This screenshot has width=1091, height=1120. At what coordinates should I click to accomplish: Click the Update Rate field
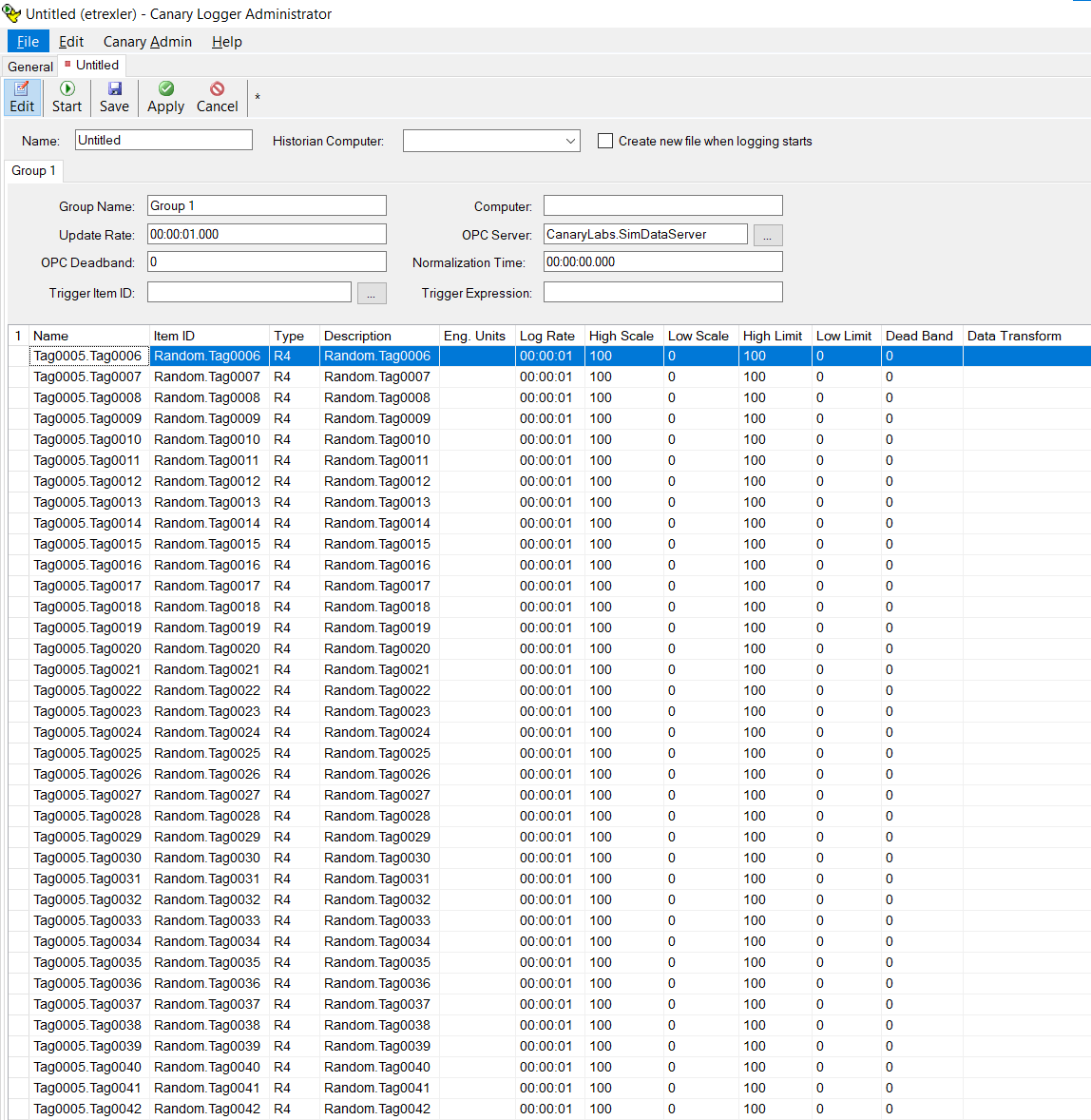point(266,233)
